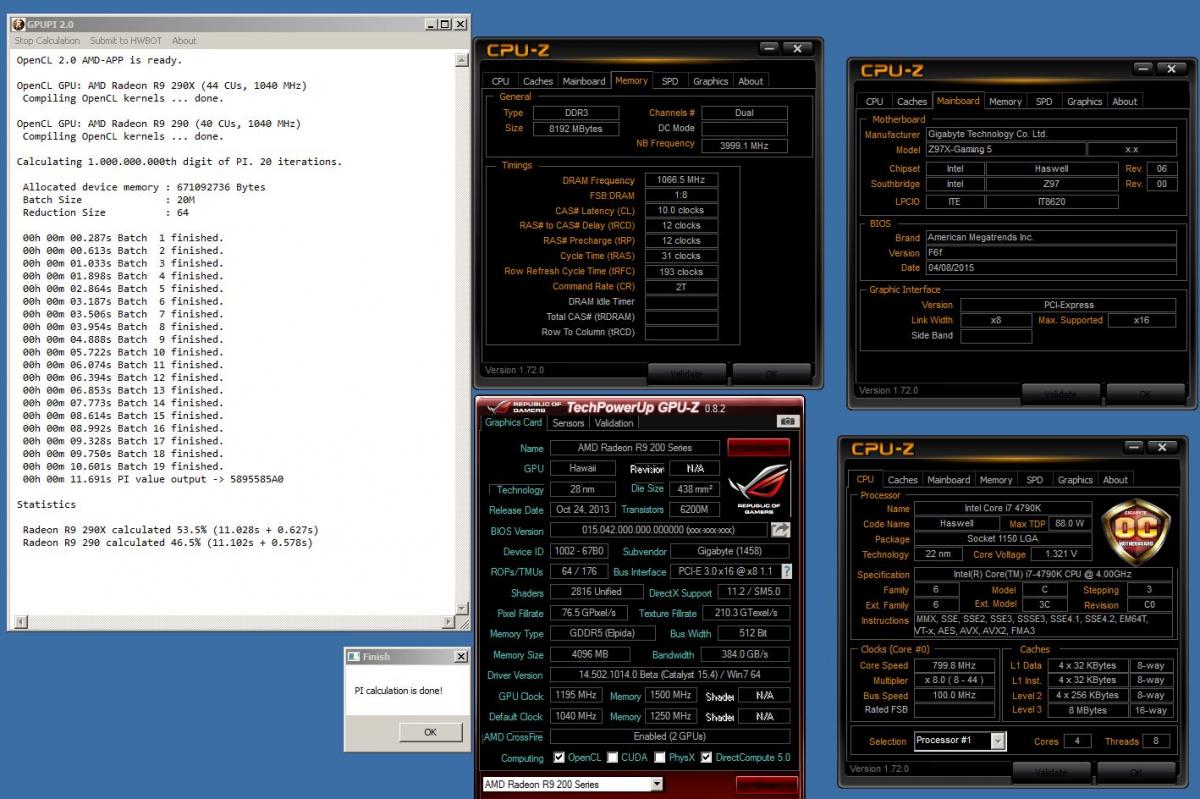
Task: Click the Bus Interface question mark icon
Action: pyautogui.click(x=786, y=571)
